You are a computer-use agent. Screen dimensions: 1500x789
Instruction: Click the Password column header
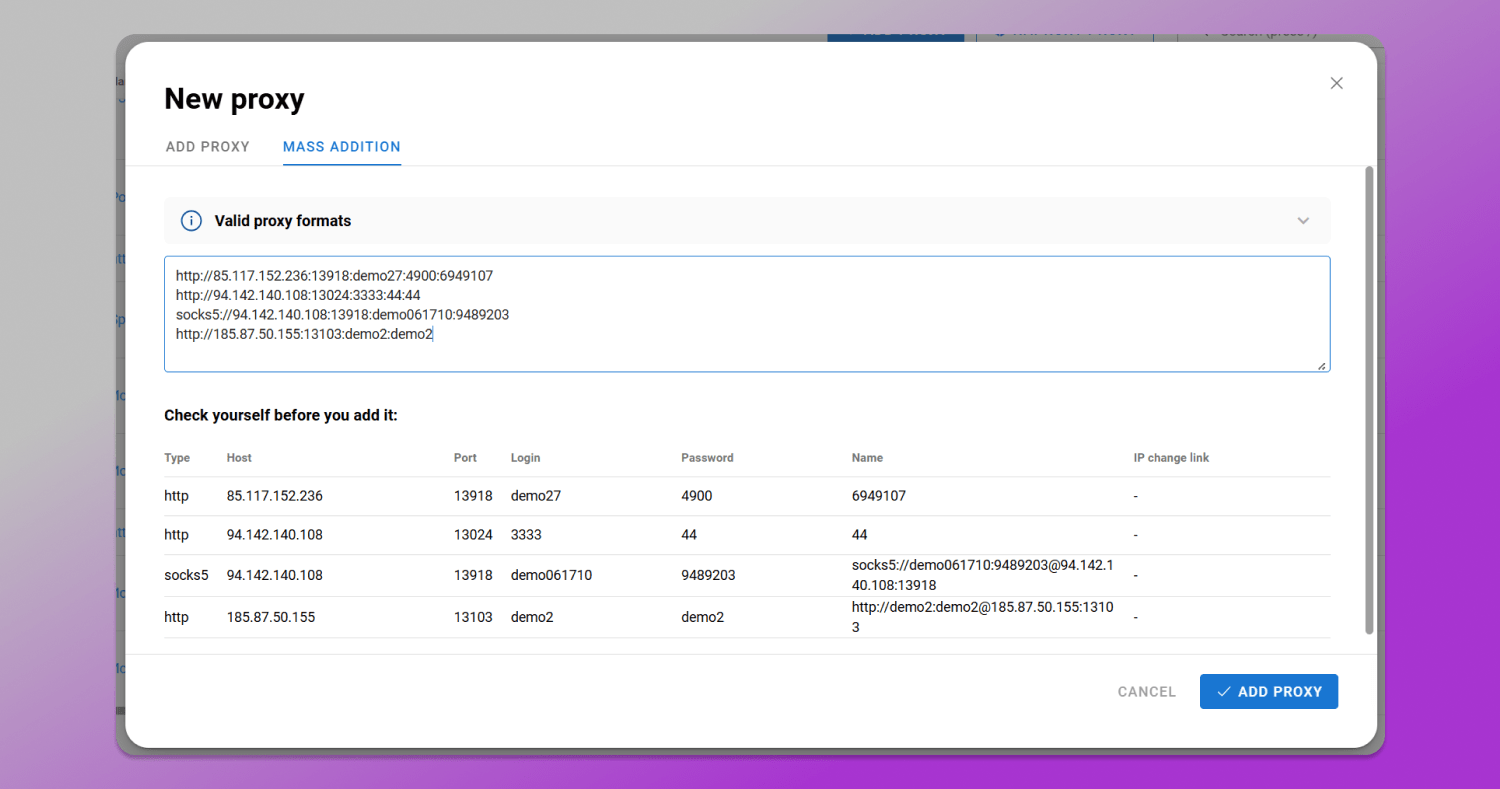(707, 457)
